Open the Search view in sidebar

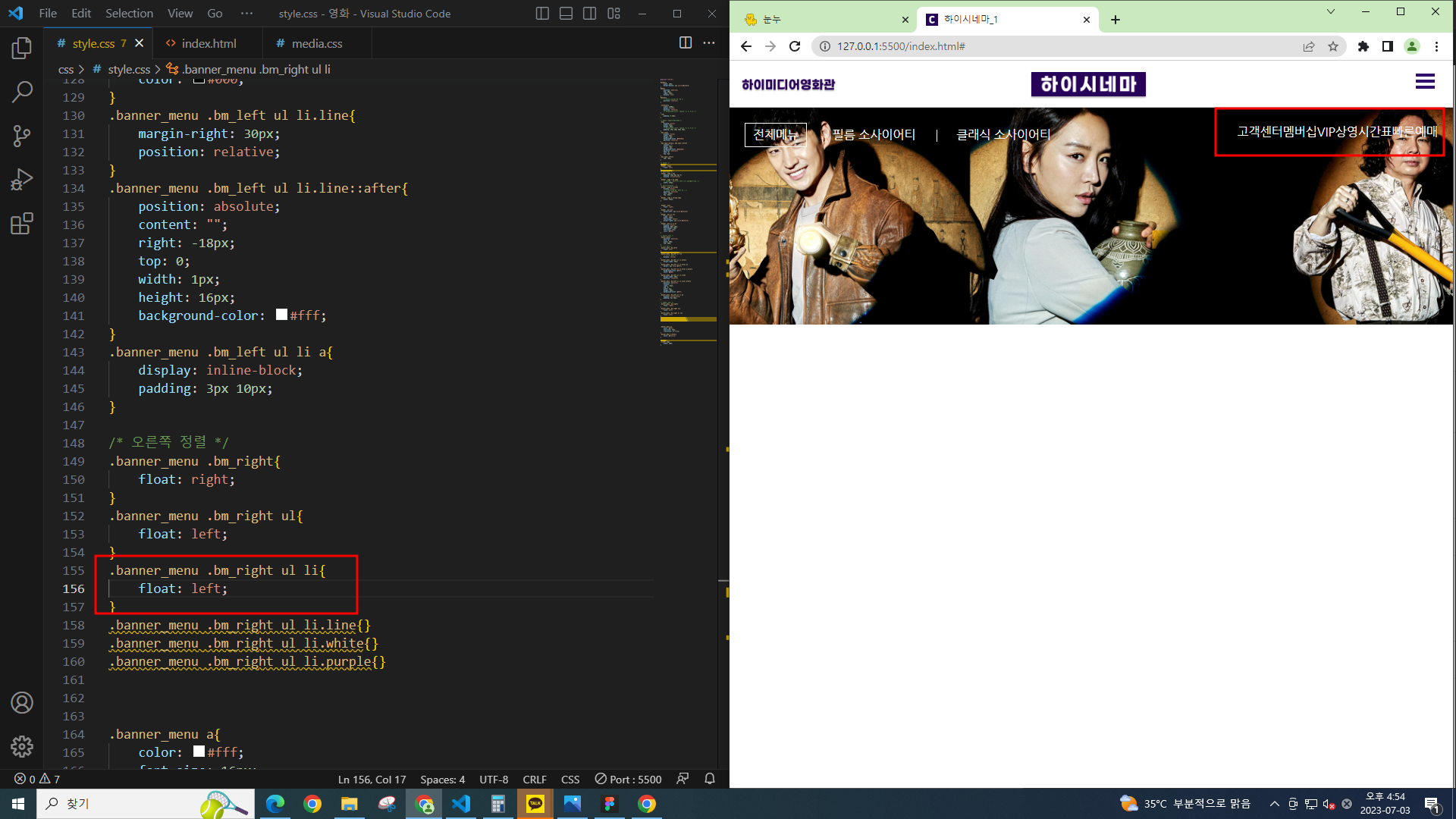(x=22, y=93)
